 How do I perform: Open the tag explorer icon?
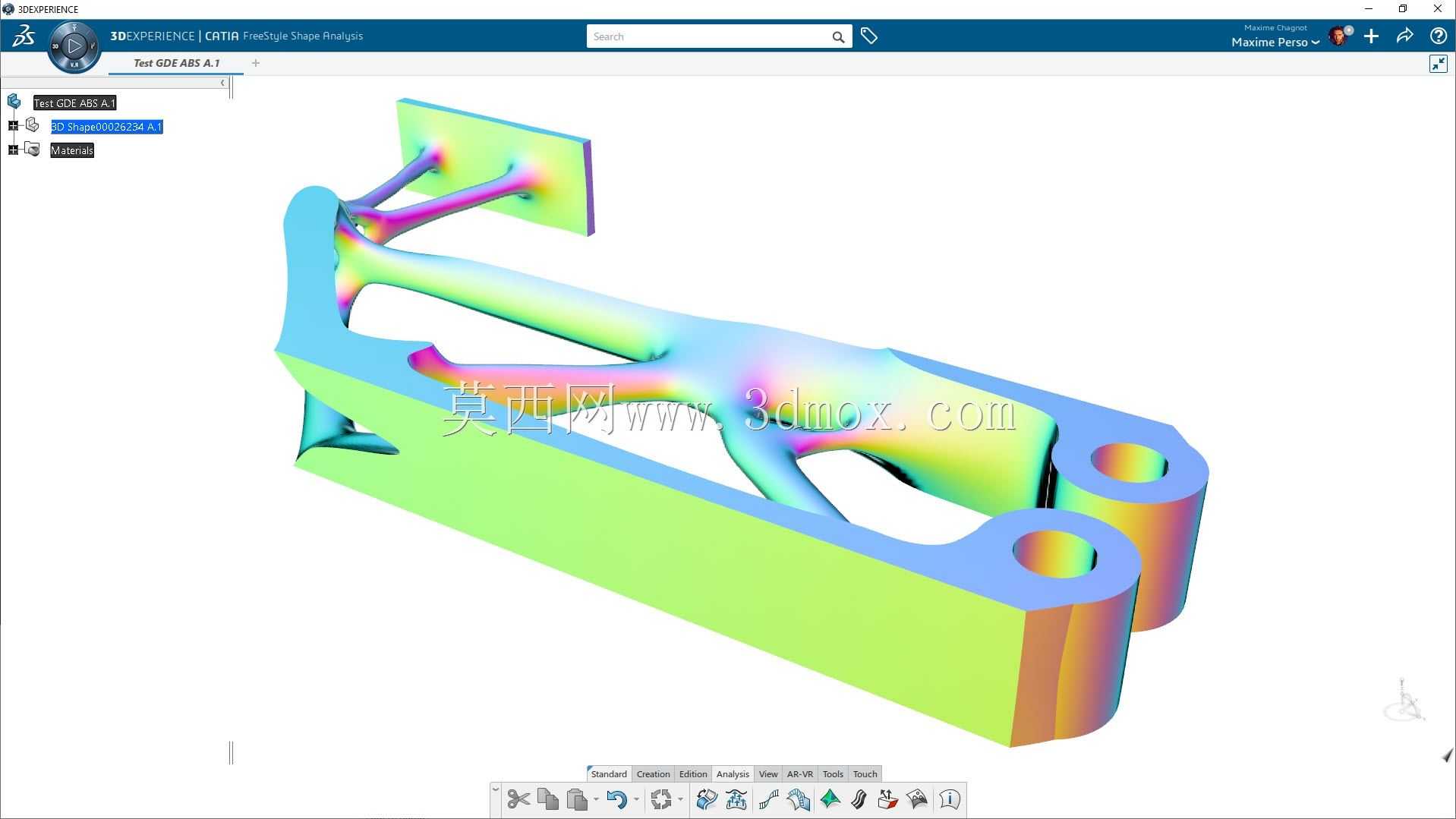pos(869,36)
